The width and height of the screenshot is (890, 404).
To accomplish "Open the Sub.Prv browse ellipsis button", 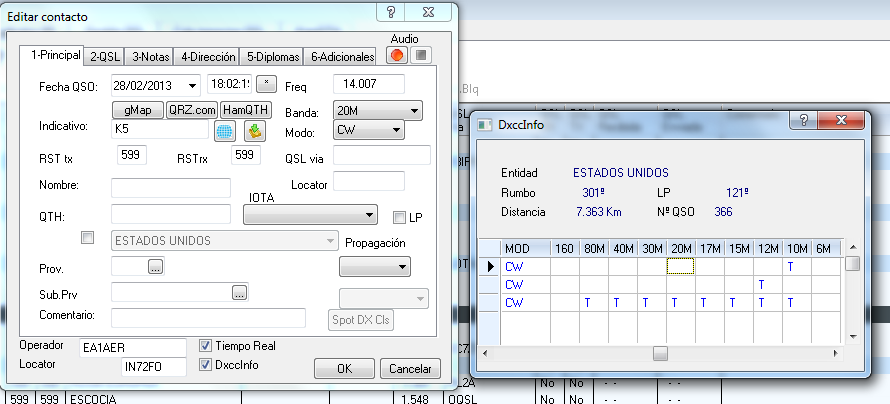I will (239, 292).
